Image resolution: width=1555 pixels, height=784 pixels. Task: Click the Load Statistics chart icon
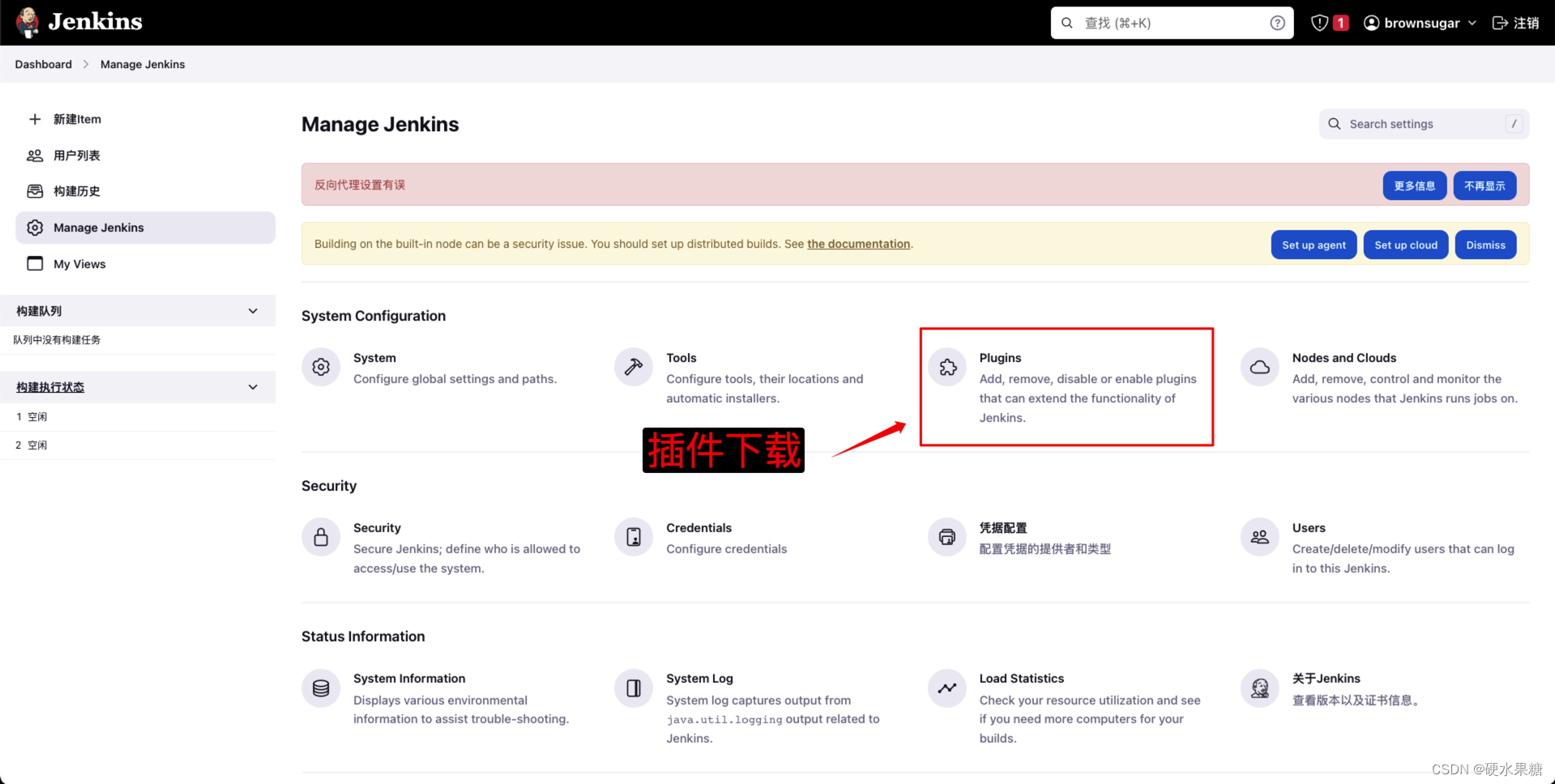pyautogui.click(x=947, y=688)
